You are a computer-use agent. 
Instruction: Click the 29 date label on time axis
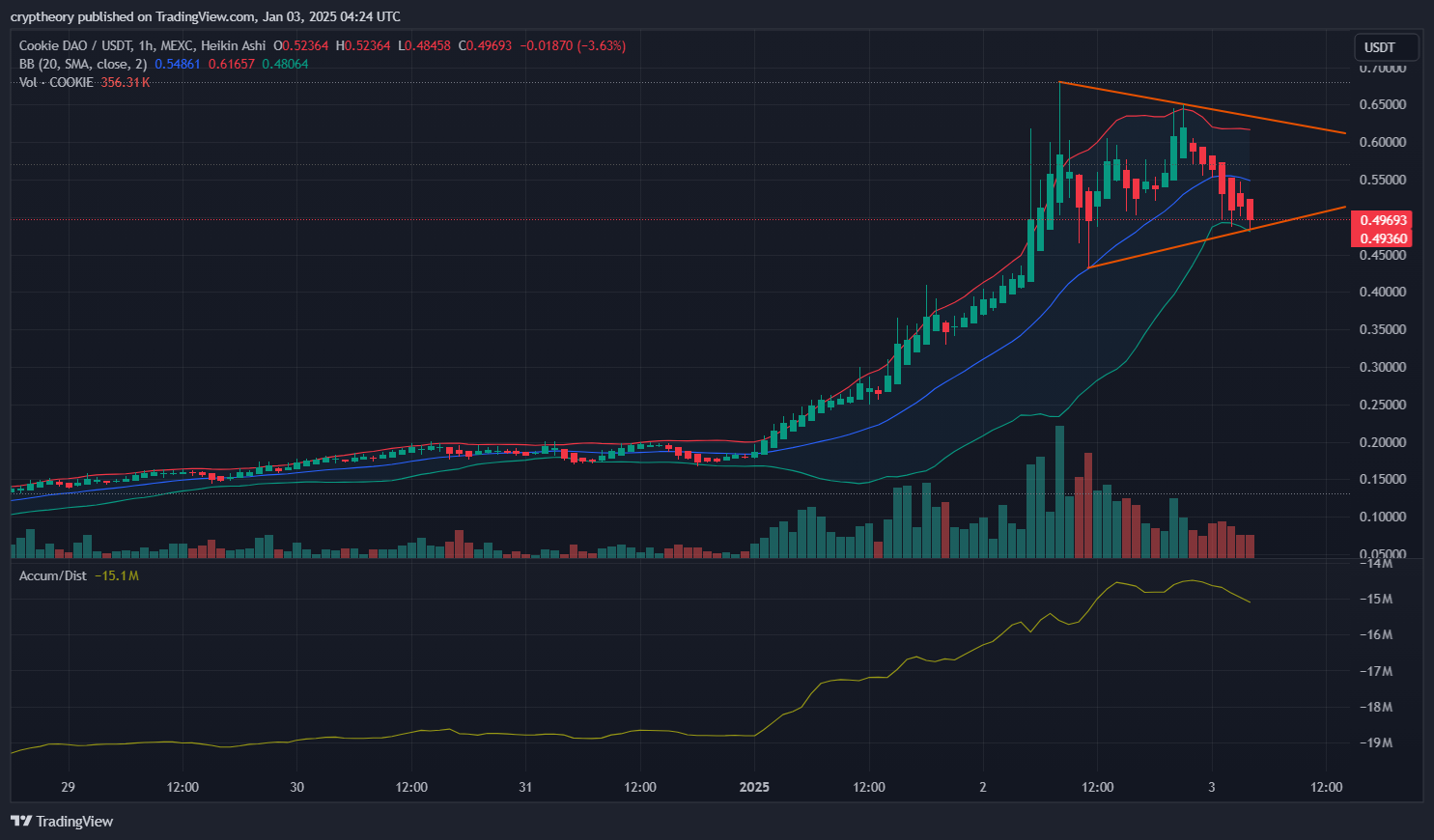[68, 787]
